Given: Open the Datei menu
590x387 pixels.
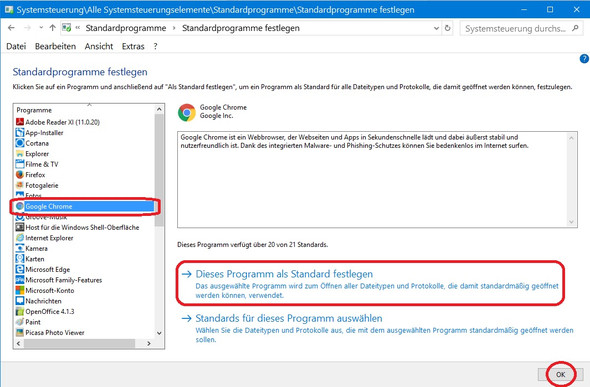Looking at the screenshot, I should (x=16, y=46).
